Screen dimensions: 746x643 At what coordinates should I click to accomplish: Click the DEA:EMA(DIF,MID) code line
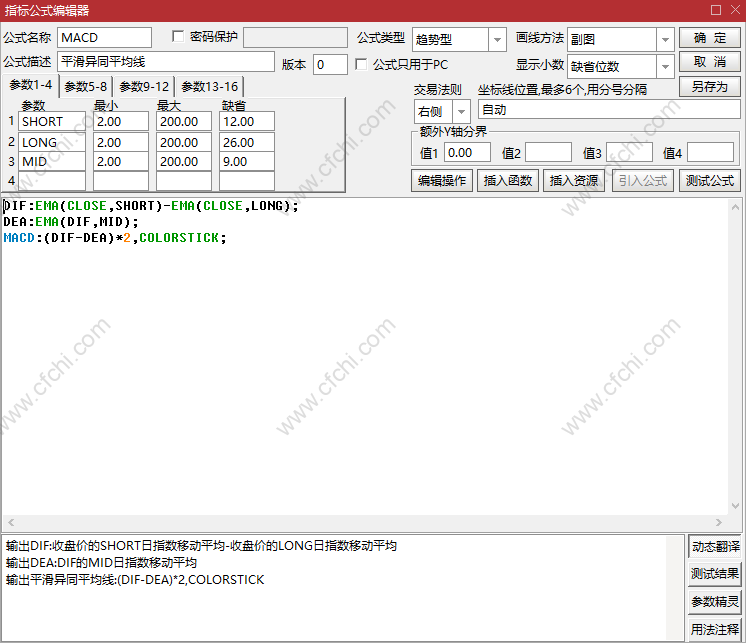pos(71,222)
